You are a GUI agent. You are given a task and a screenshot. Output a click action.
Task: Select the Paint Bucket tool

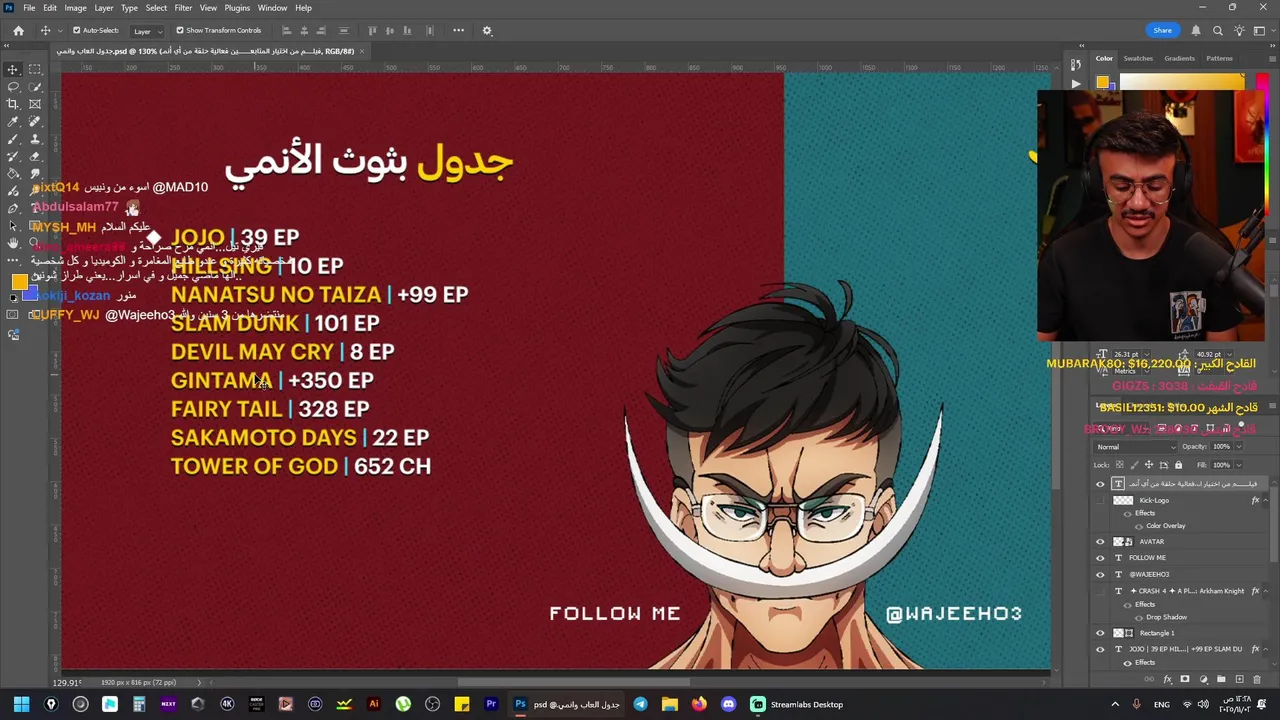pos(13,173)
